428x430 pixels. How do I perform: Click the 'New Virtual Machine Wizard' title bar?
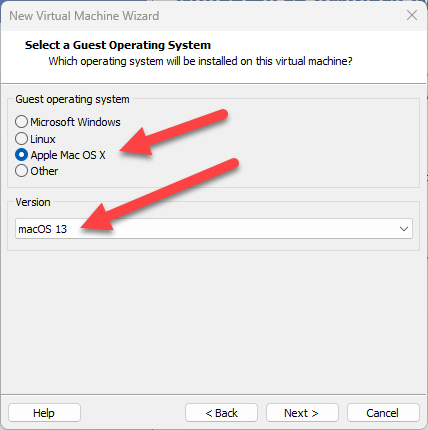click(x=84, y=16)
